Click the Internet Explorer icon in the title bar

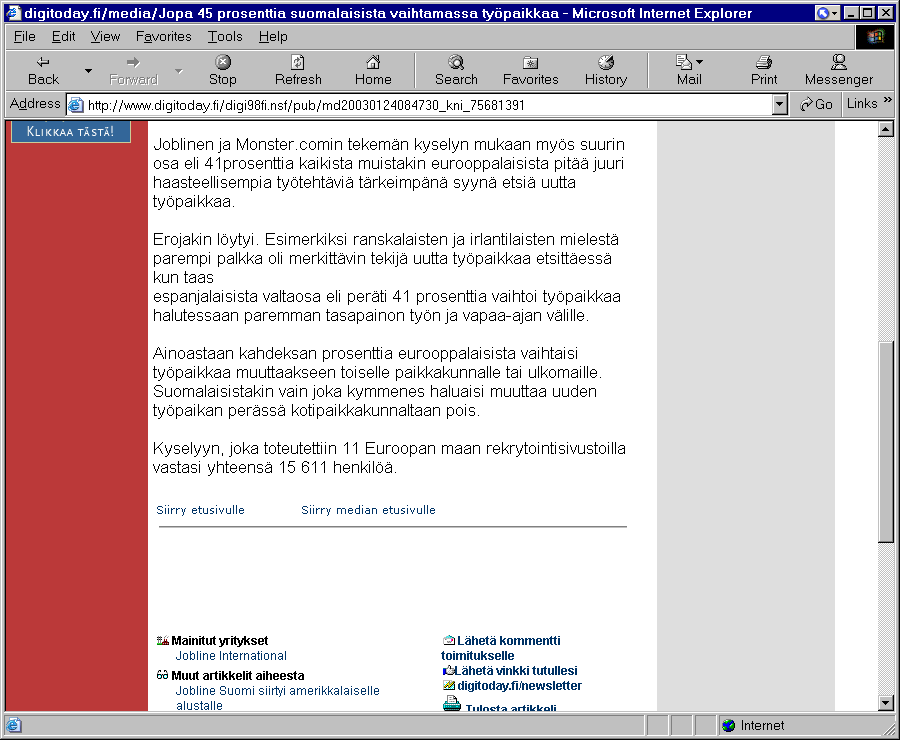pos(13,13)
